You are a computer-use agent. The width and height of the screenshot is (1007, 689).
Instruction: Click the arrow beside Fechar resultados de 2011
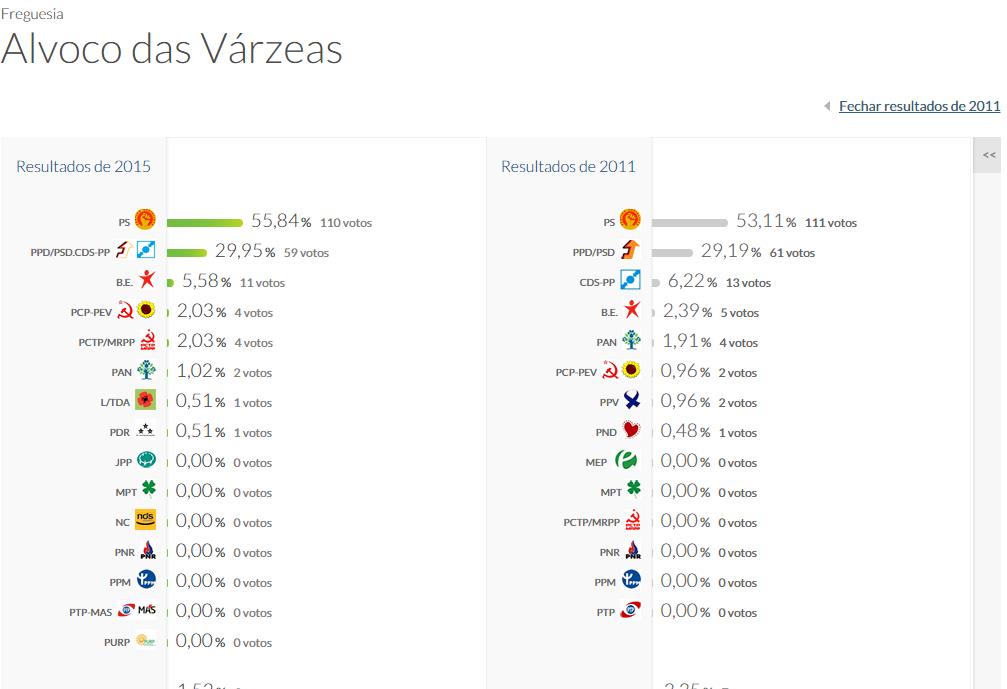pos(827,106)
